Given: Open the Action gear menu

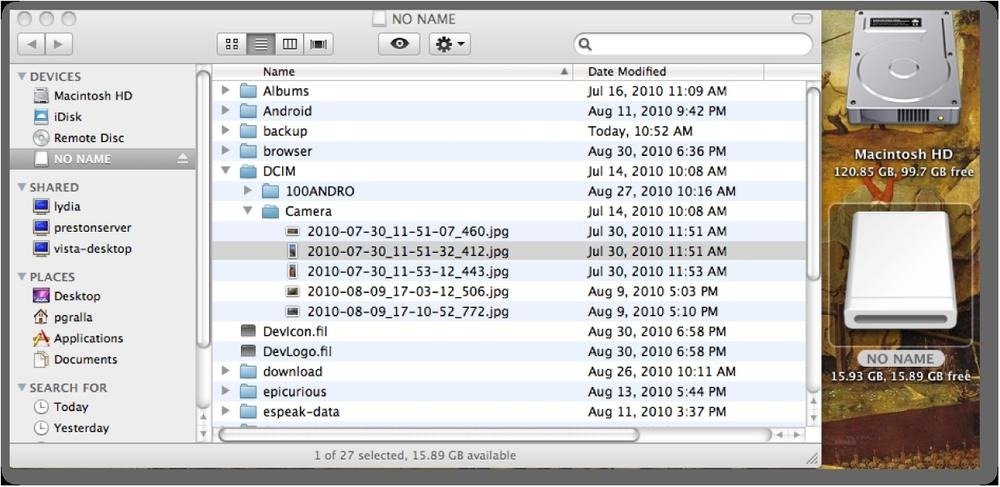Looking at the screenshot, I should point(450,44).
